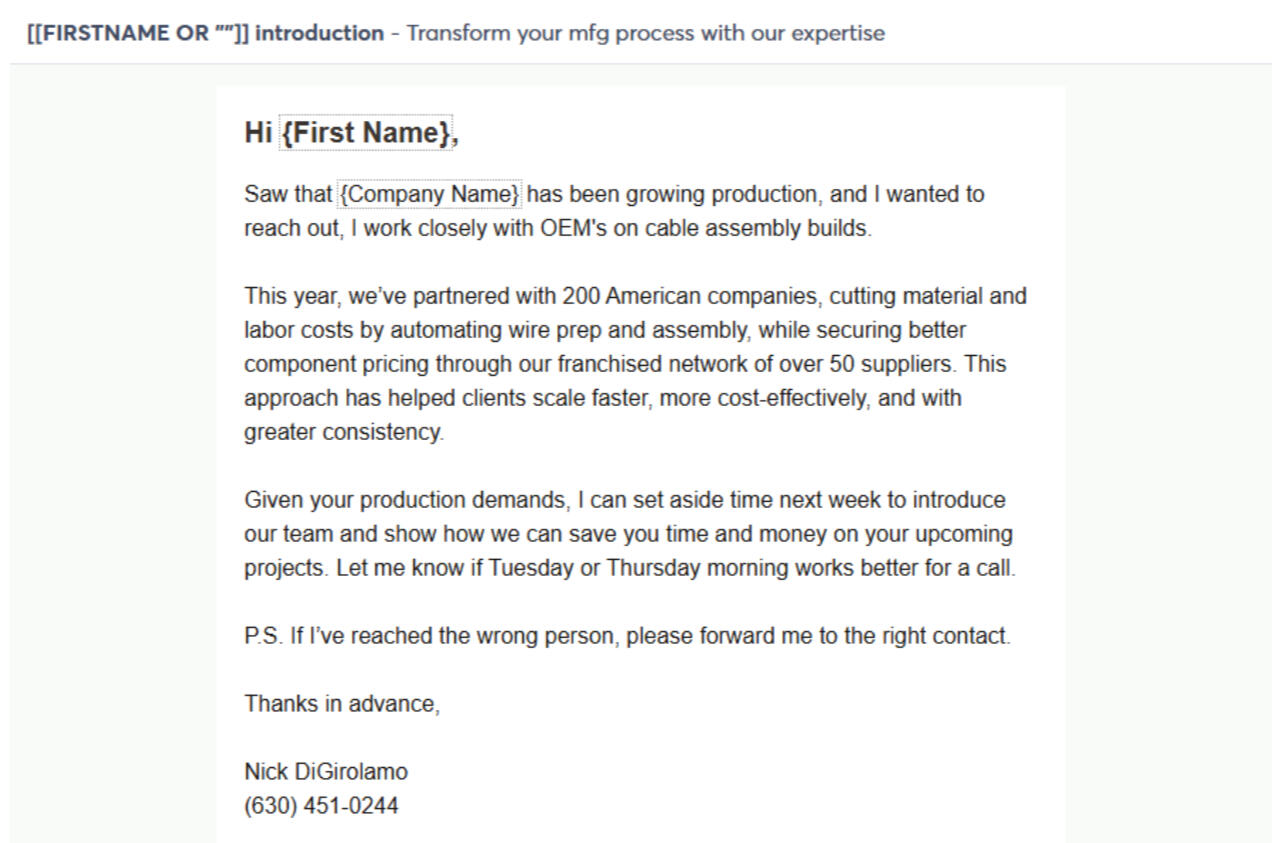This screenshot has width=1272, height=843.
Task: Click the "cost-effectively" word
Action: (x=792, y=398)
